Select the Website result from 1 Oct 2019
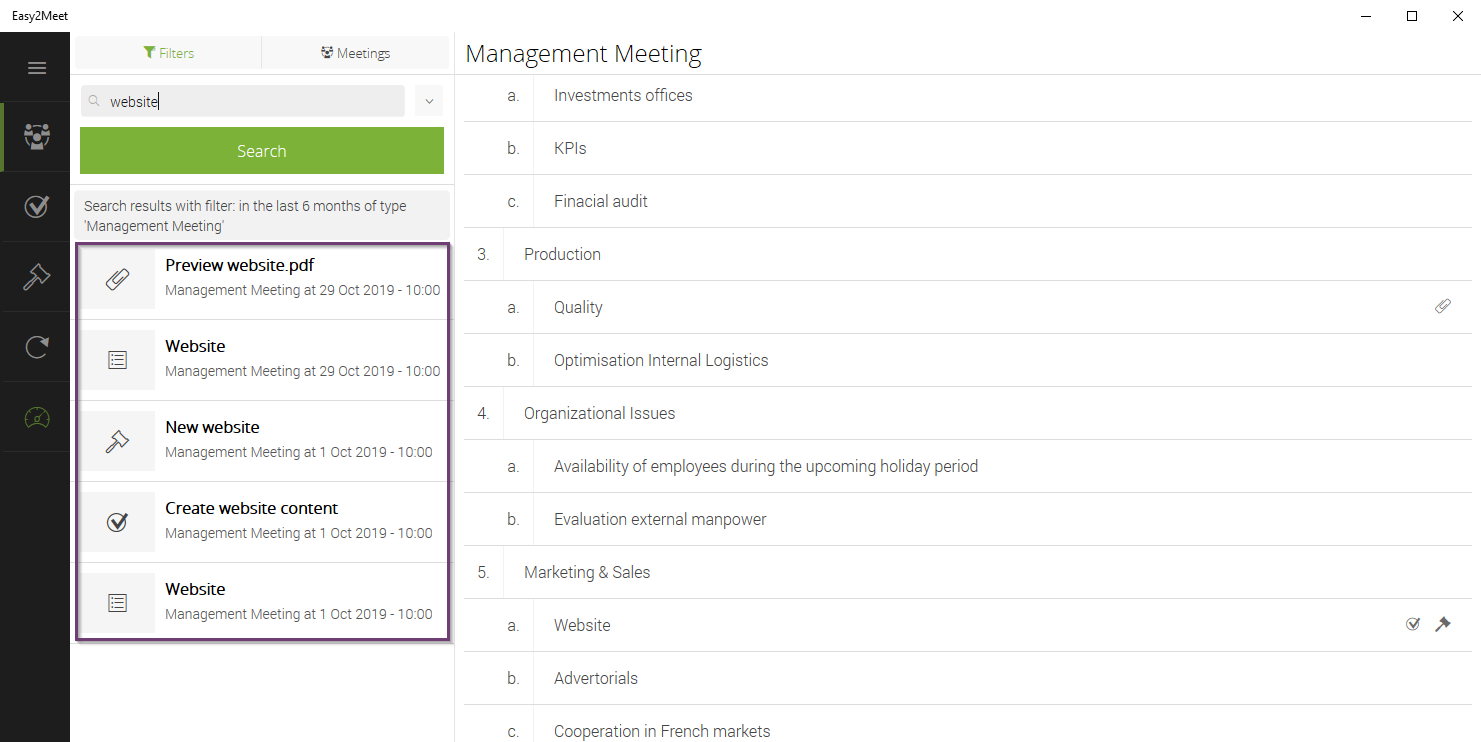 tap(262, 603)
